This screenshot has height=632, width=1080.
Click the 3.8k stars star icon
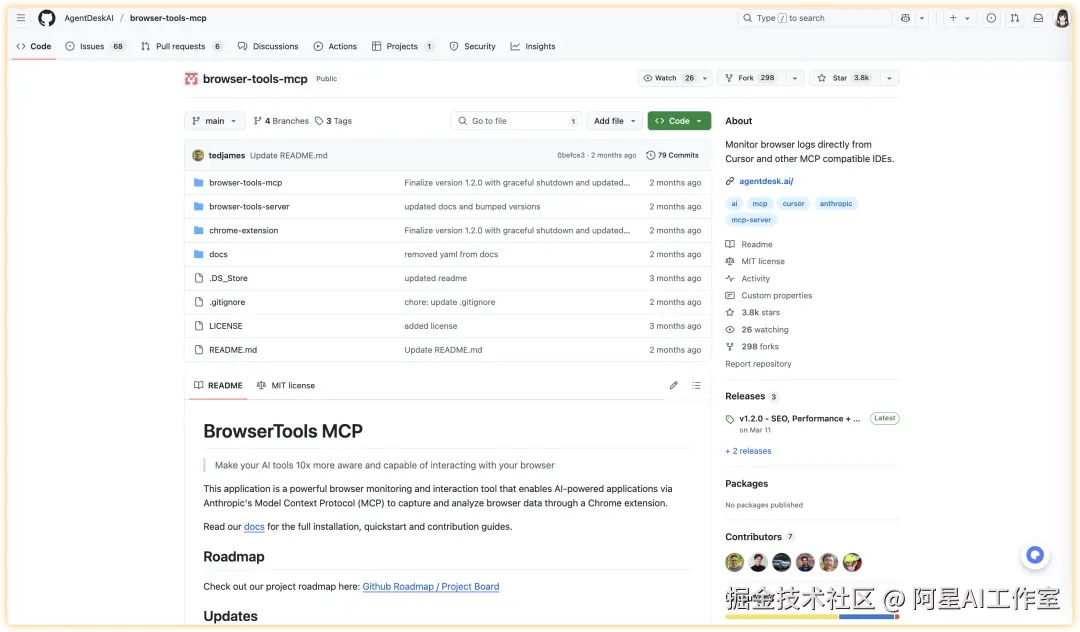click(730, 313)
